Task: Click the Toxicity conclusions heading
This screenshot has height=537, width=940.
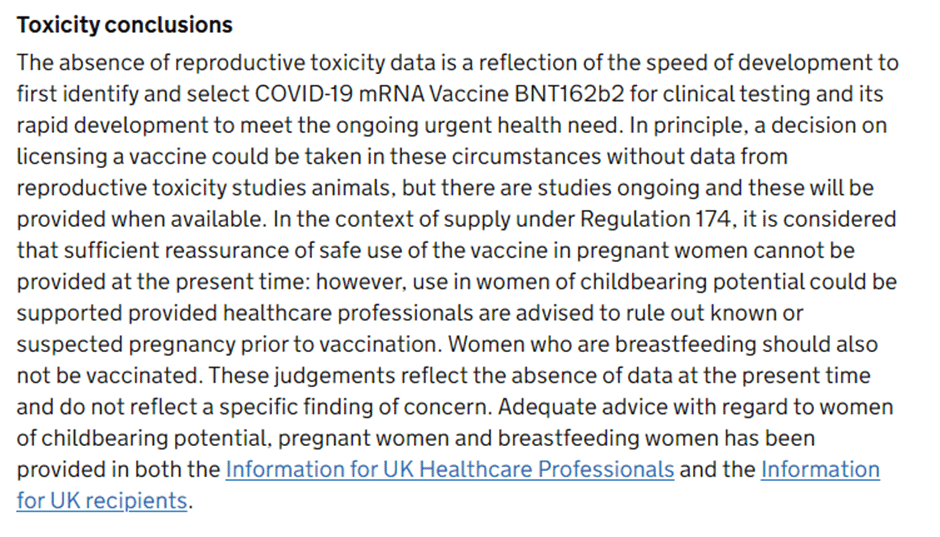Action: coord(125,25)
